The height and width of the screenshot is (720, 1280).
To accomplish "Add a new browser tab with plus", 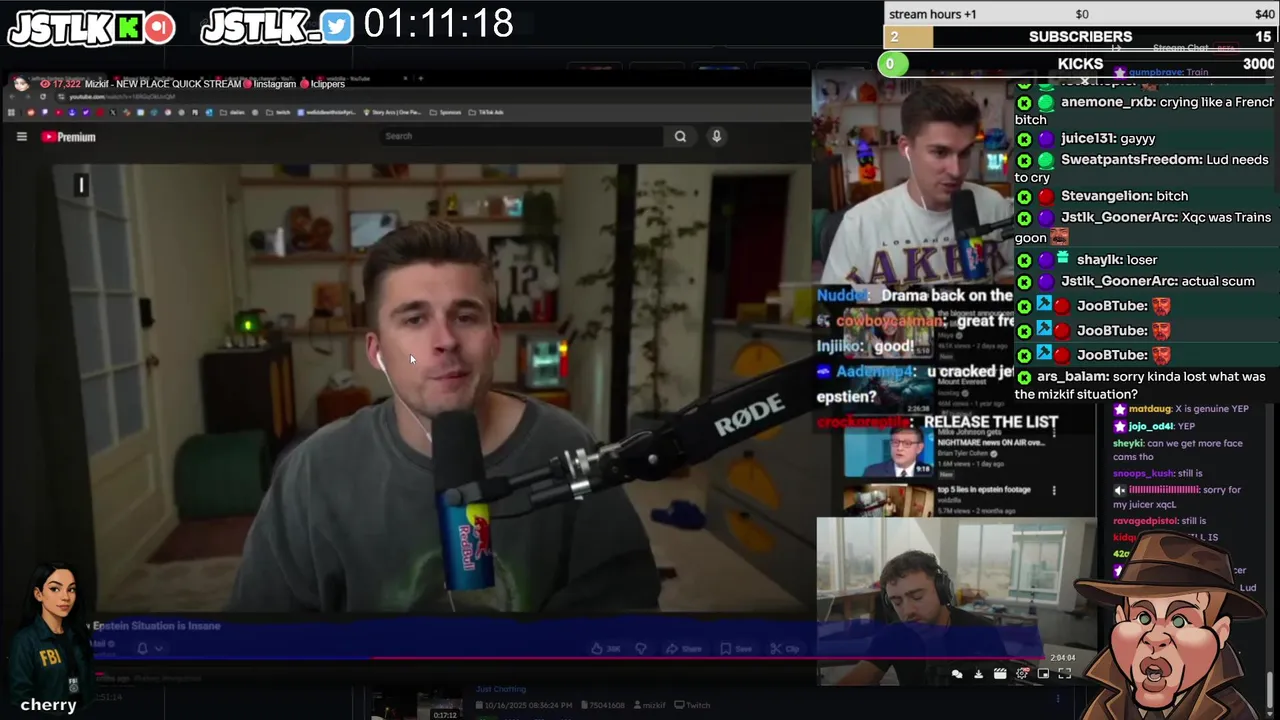I will [420, 78].
